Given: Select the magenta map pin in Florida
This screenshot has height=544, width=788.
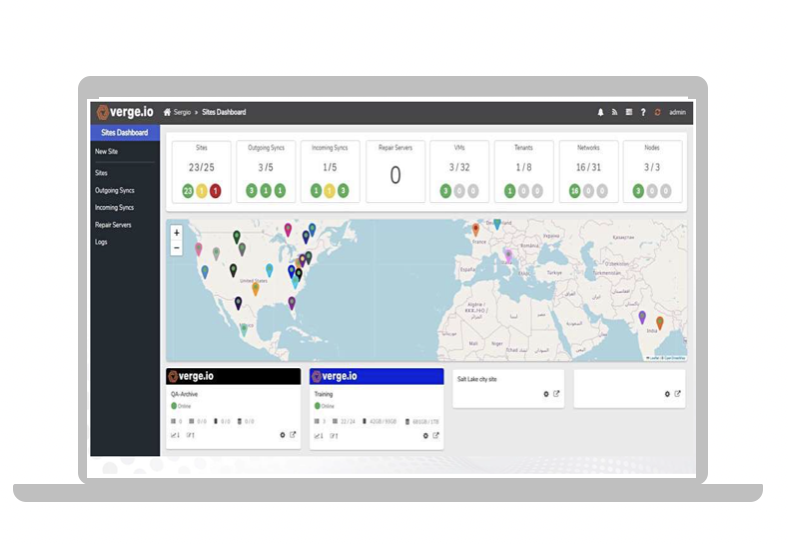Looking at the screenshot, I should pyautogui.click(x=291, y=303).
